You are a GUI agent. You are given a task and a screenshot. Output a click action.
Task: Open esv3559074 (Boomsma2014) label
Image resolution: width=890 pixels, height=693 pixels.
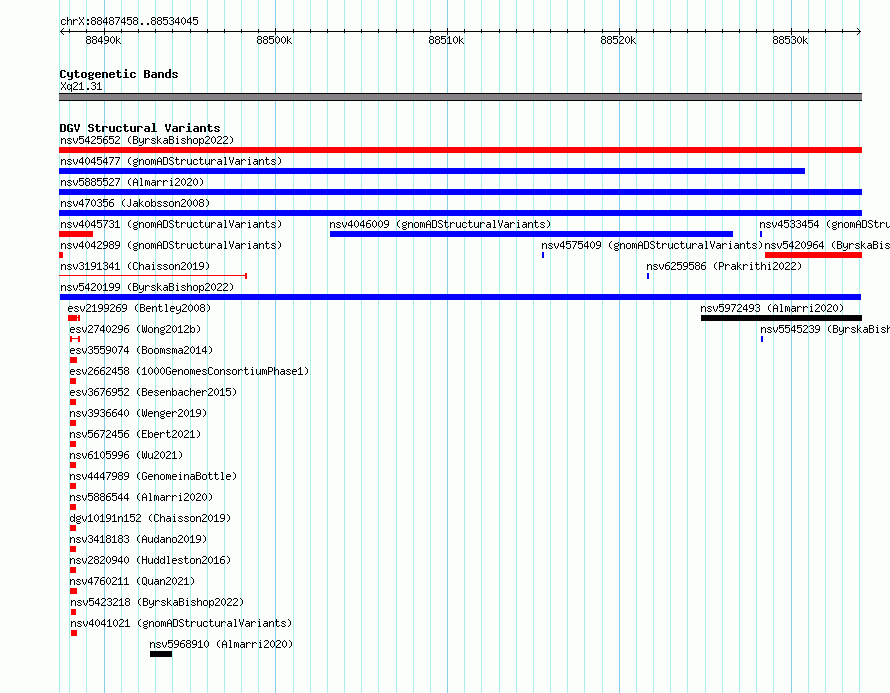pyautogui.click(x=141, y=350)
